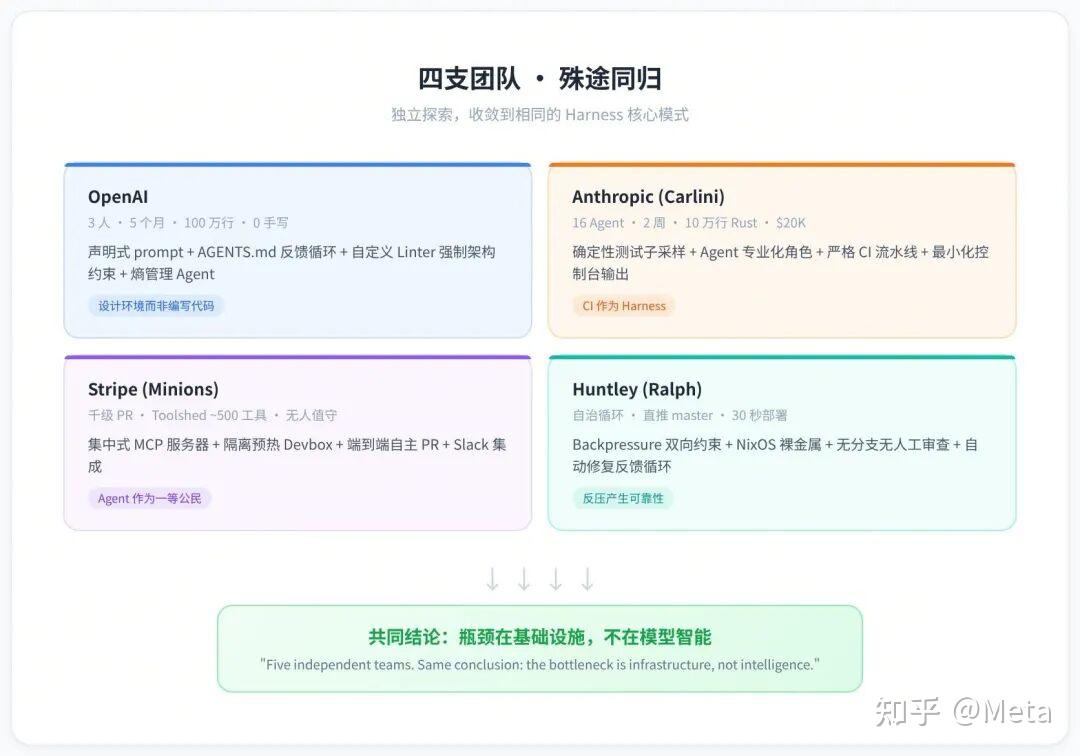Click the description starting 集中式 MCP 服务器

(297, 456)
